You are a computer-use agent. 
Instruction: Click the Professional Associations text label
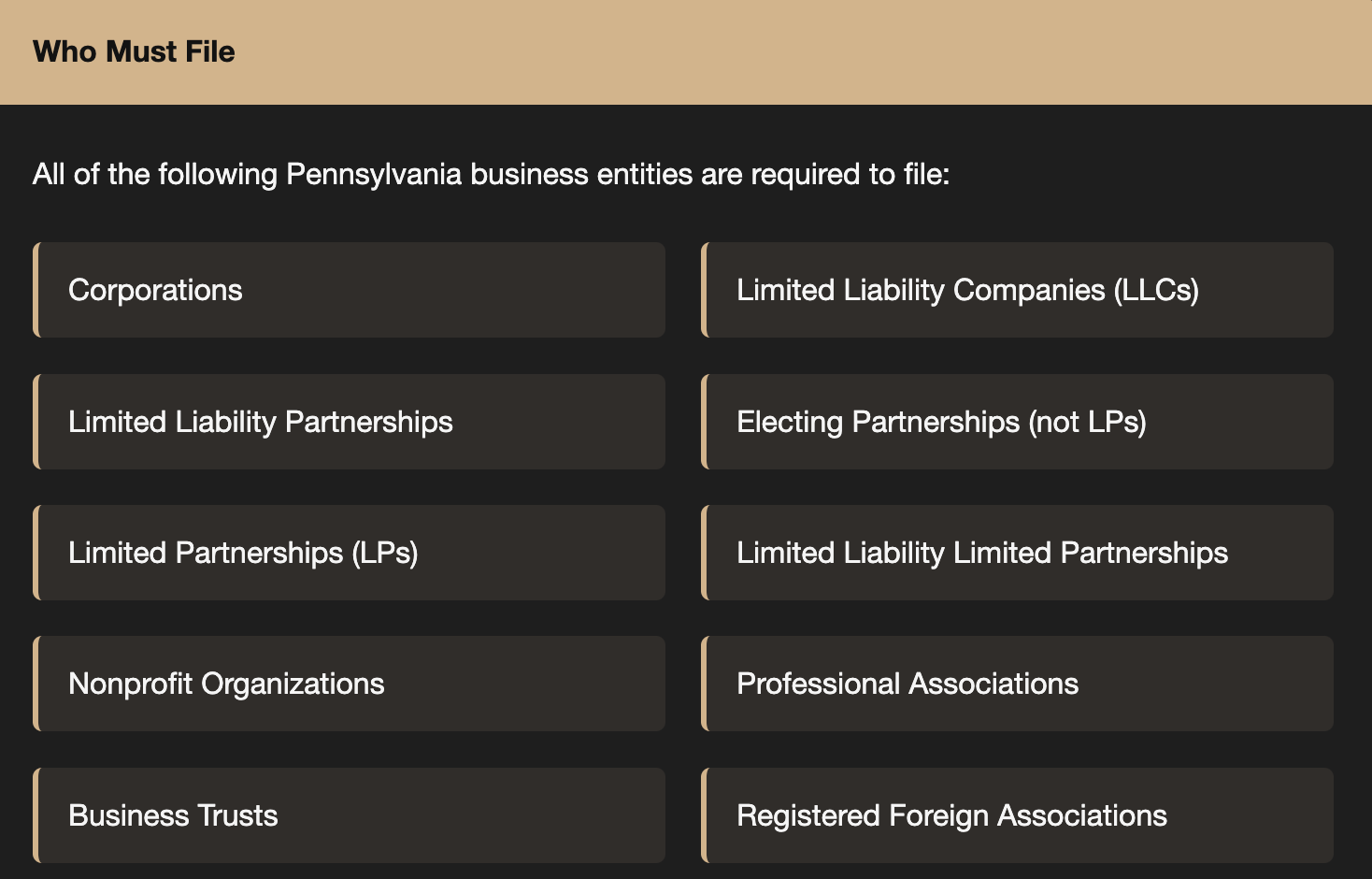(x=908, y=684)
